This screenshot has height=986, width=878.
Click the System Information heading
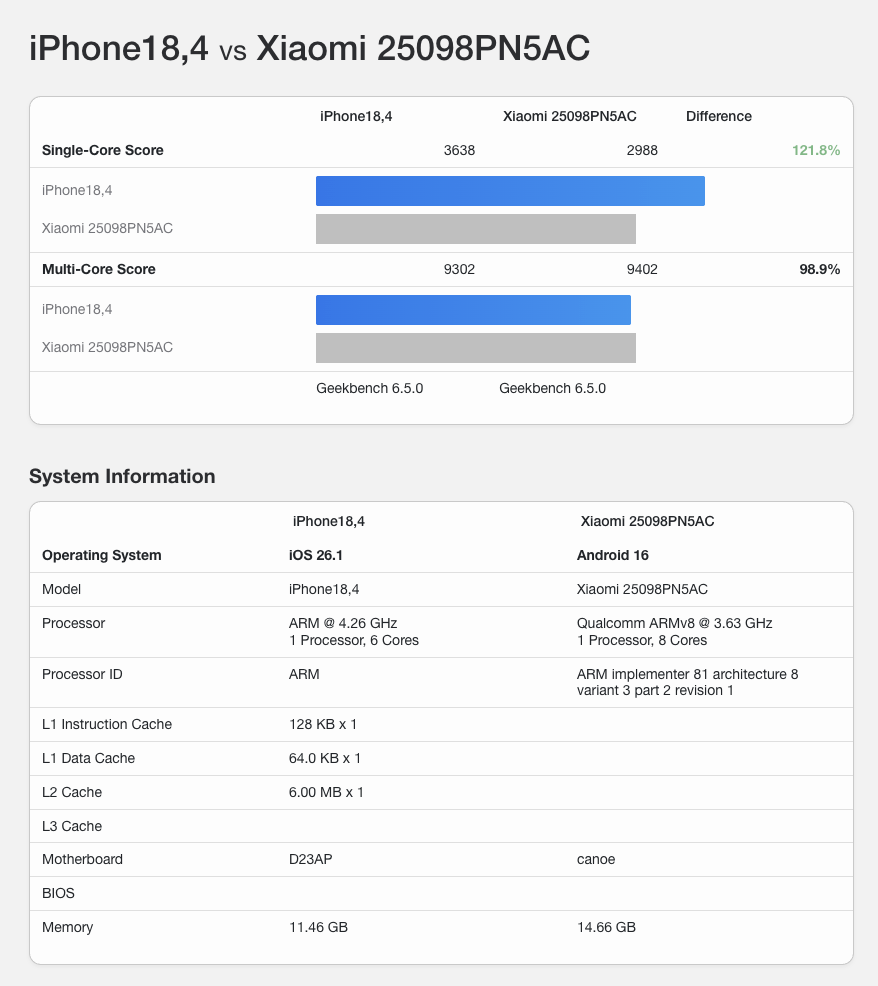[122, 476]
